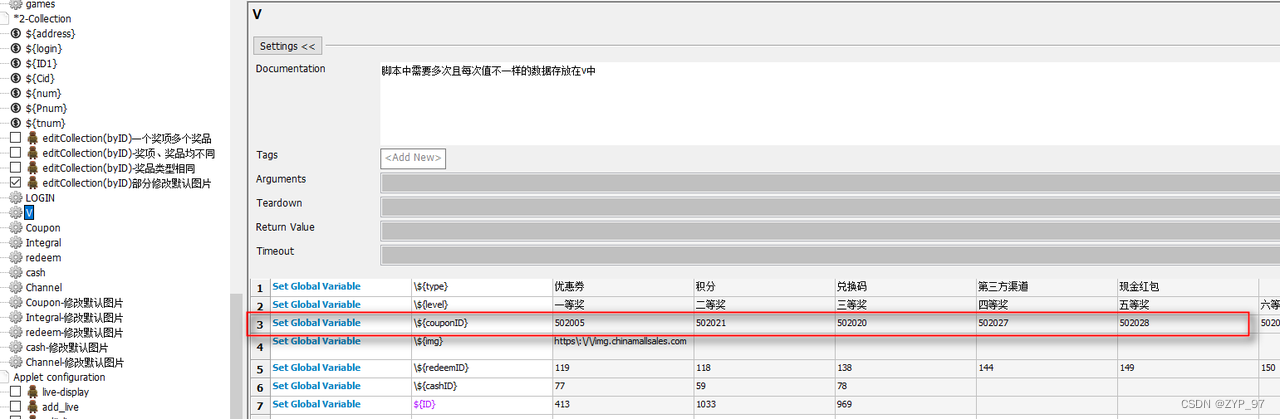Select row header number 5
The height and width of the screenshot is (419, 1280).
point(260,369)
